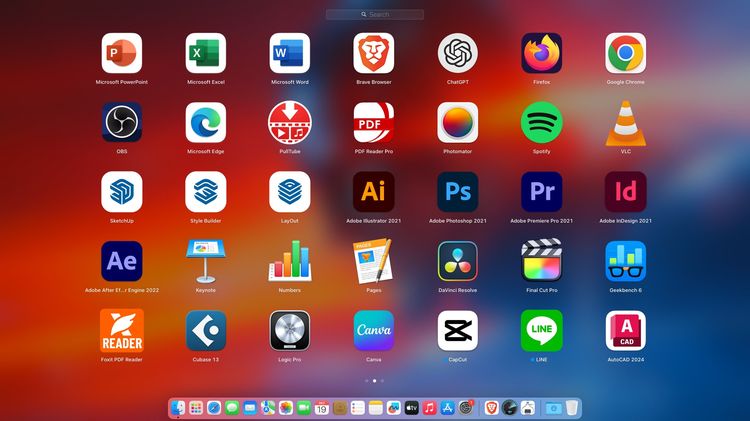Launch AutoCAD 2024
This screenshot has height=421, width=750.
(625, 330)
